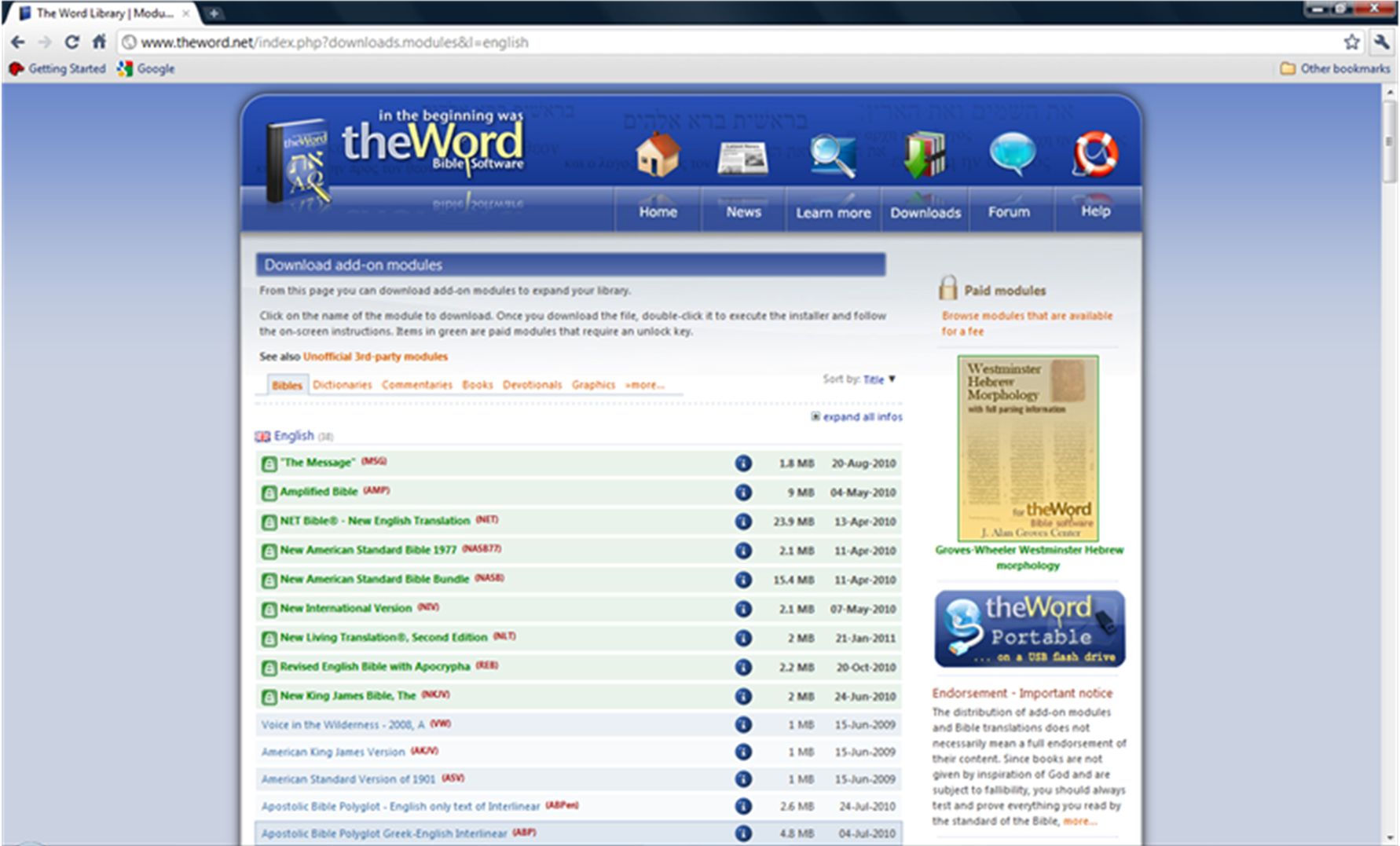Open Getting Started bookmark

57,68
